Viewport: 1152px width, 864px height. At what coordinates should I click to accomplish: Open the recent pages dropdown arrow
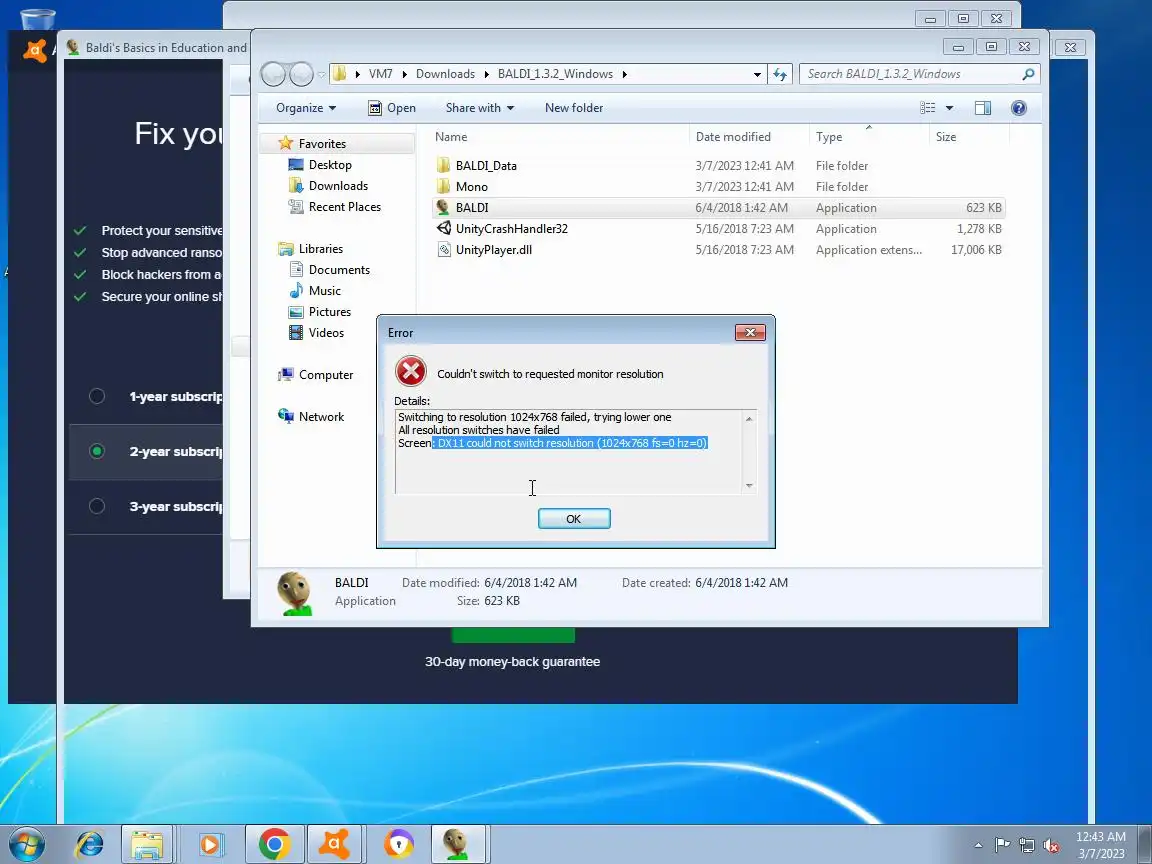point(321,74)
